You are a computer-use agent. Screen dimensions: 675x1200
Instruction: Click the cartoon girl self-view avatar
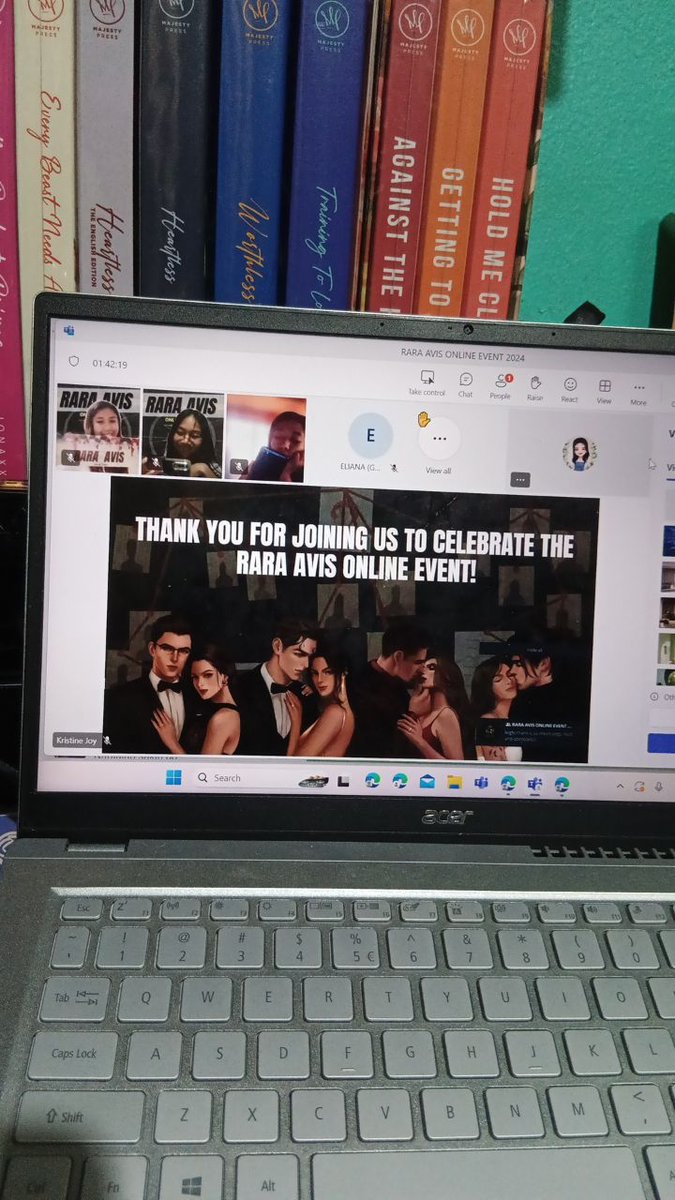pos(579,453)
